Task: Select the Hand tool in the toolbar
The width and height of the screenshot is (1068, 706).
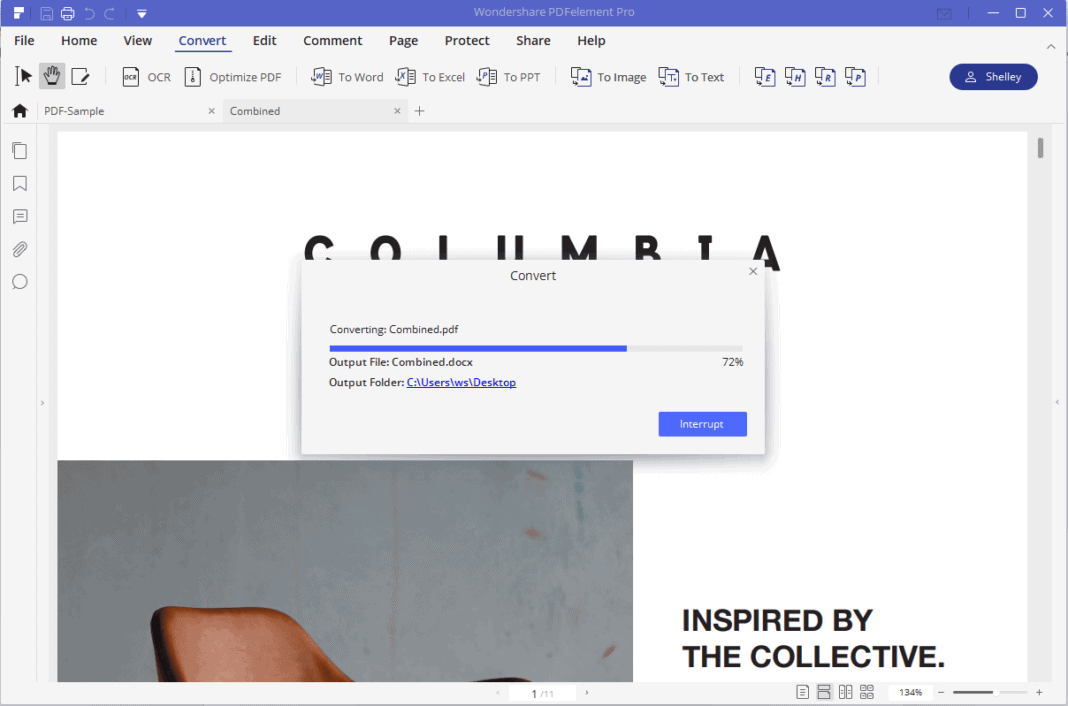Action: click(x=51, y=76)
